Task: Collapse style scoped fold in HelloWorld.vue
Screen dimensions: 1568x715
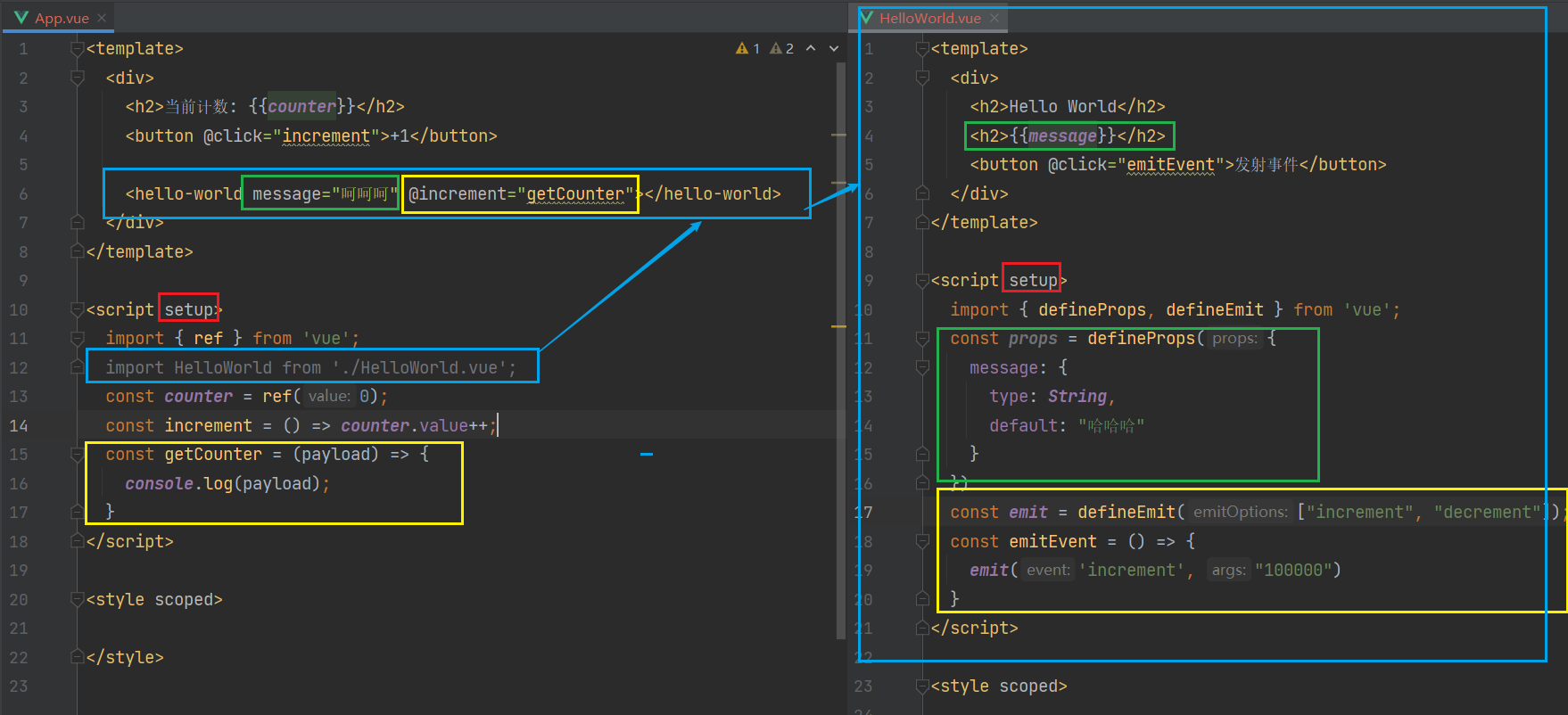Action: [922, 686]
